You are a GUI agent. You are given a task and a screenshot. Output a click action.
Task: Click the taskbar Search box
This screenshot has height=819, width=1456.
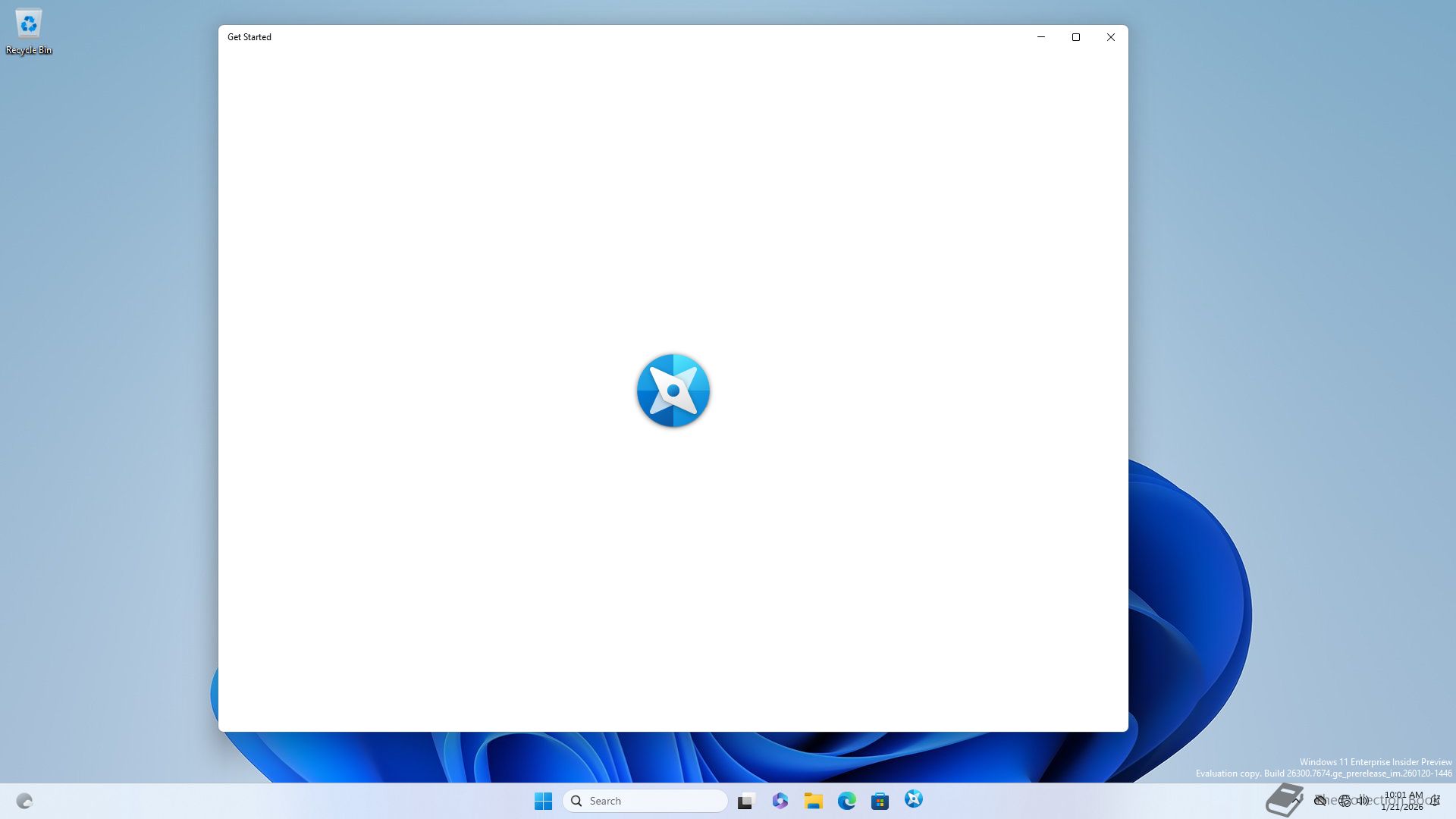tap(645, 801)
